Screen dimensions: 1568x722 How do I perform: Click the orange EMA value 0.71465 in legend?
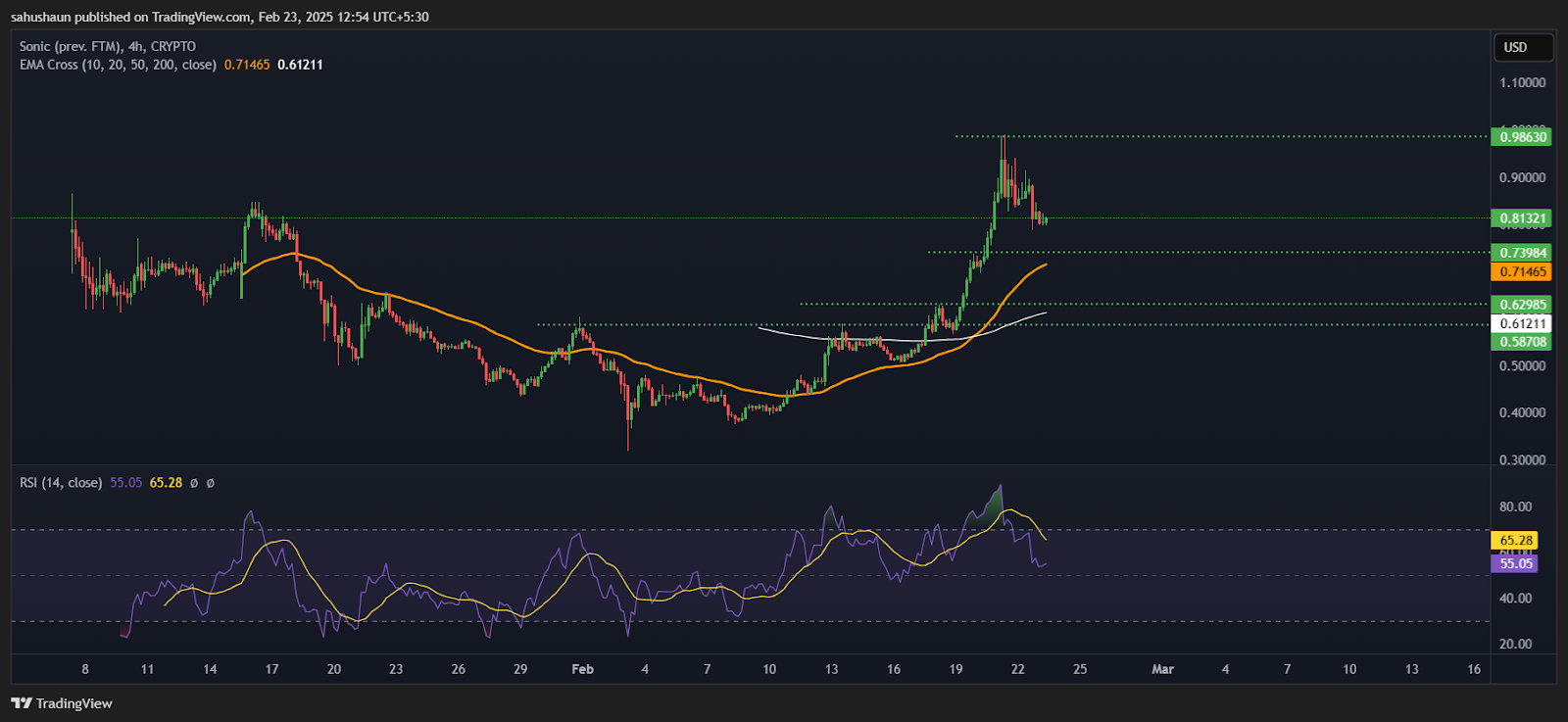(247, 65)
